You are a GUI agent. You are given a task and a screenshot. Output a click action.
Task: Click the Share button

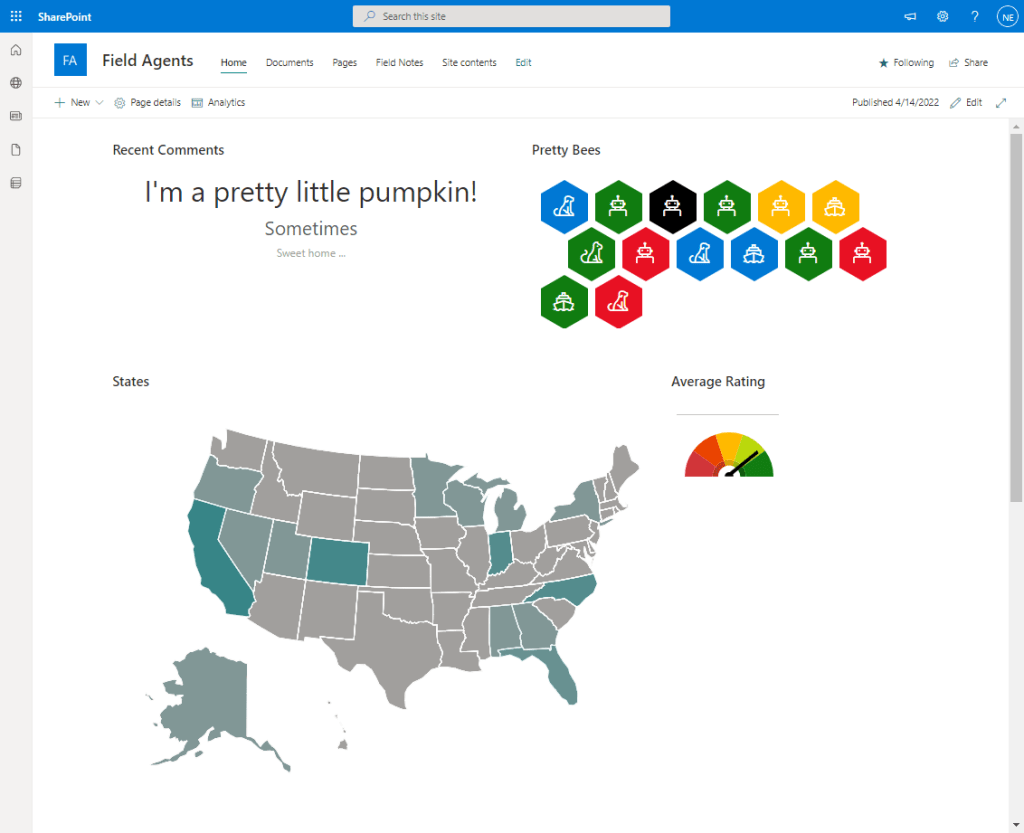click(968, 63)
